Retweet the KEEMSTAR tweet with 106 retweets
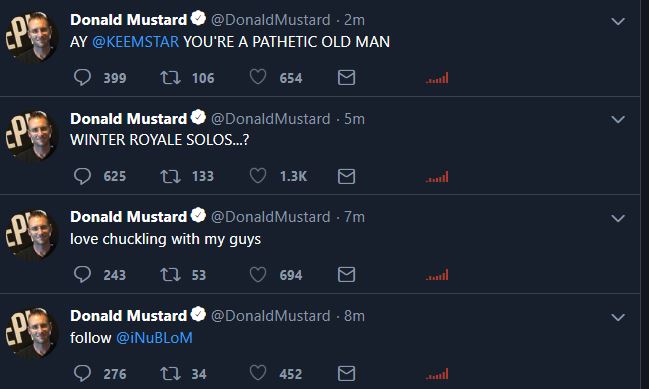649x389 pixels. tap(171, 77)
